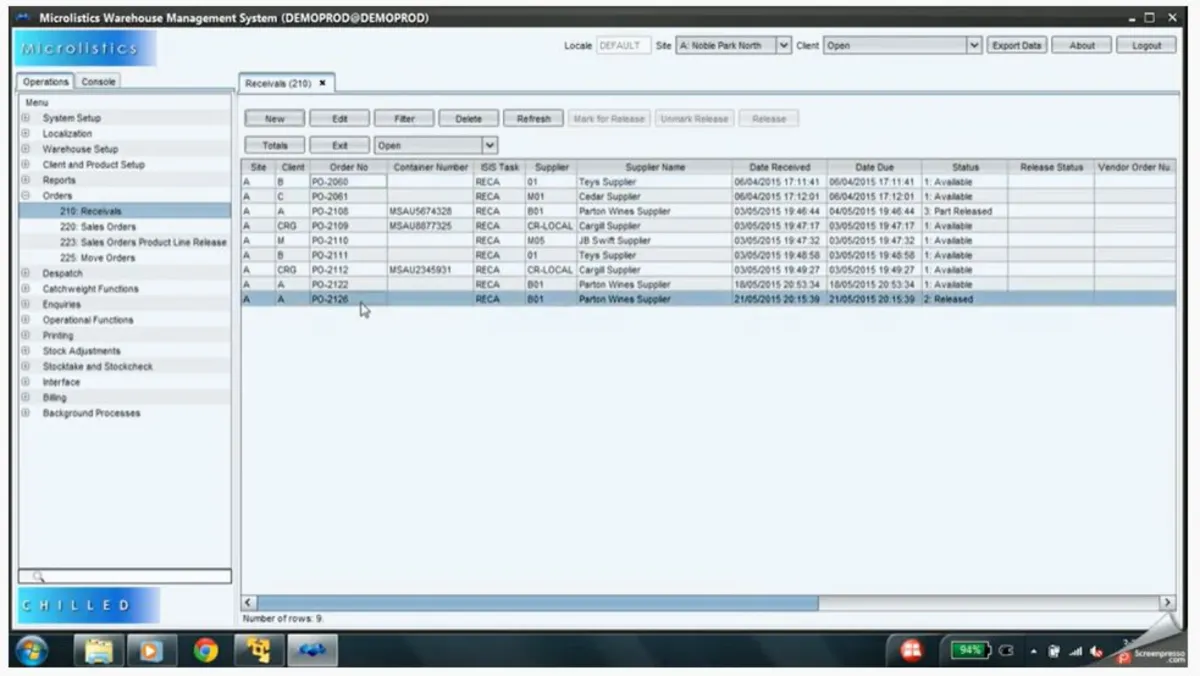
Task: Collapse the Orders tree node
Action: [26, 196]
